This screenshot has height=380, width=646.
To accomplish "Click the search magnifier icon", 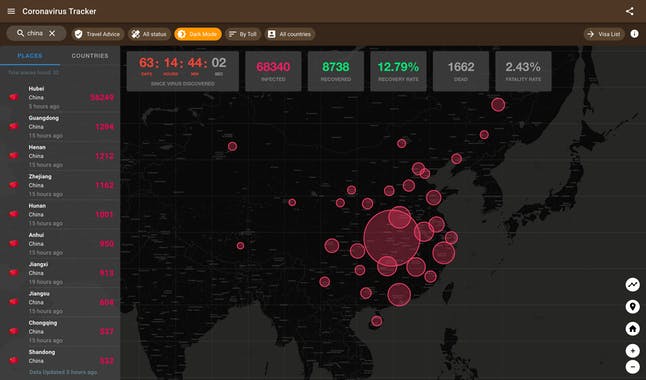I will coord(20,33).
